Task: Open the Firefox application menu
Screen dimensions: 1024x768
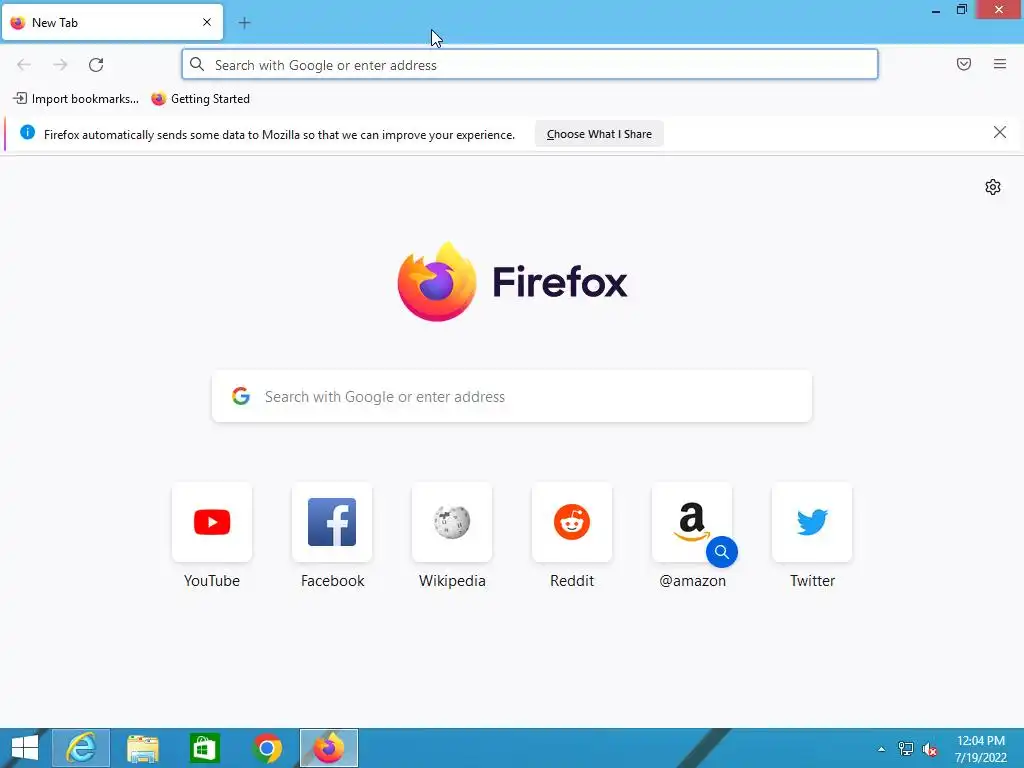Action: point(1000,64)
